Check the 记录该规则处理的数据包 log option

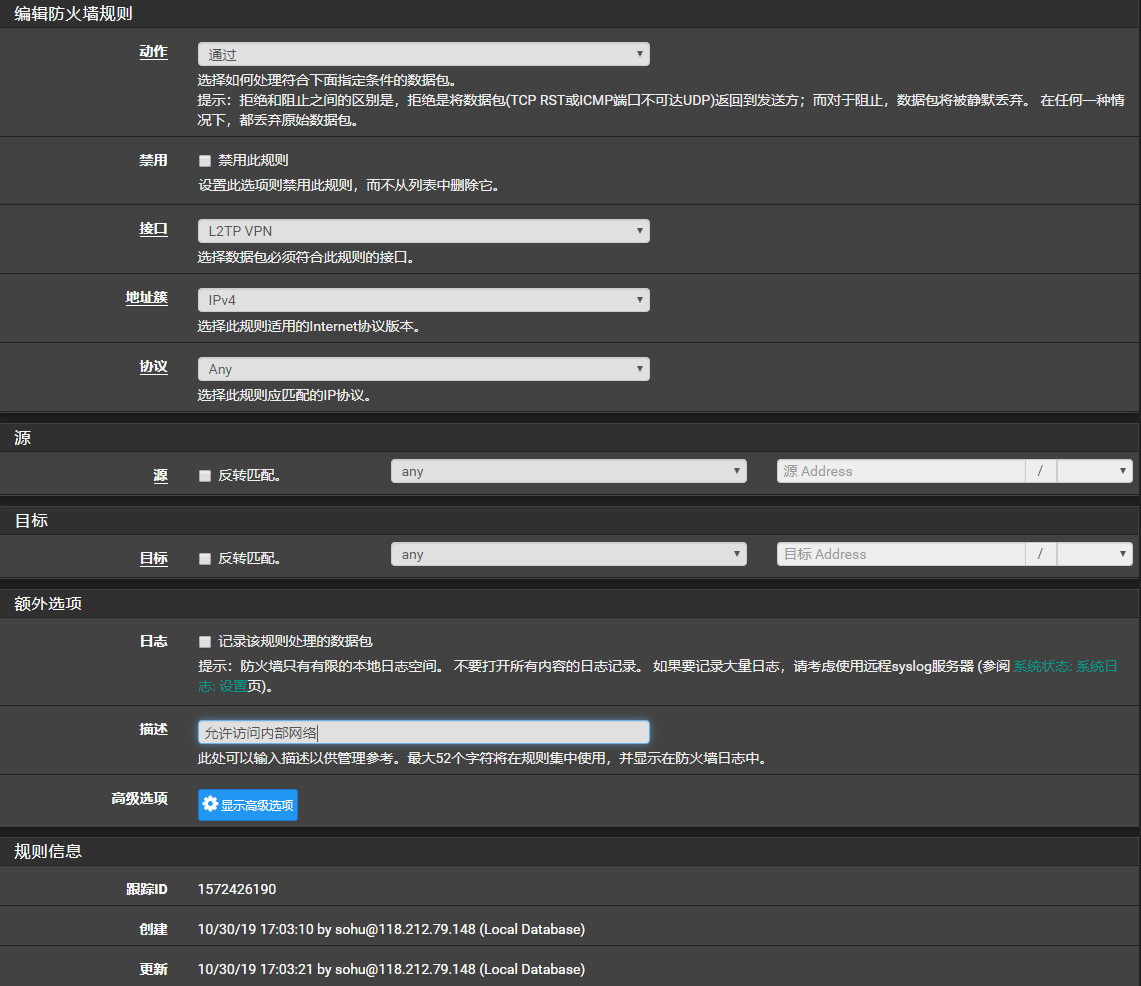[205, 642]
